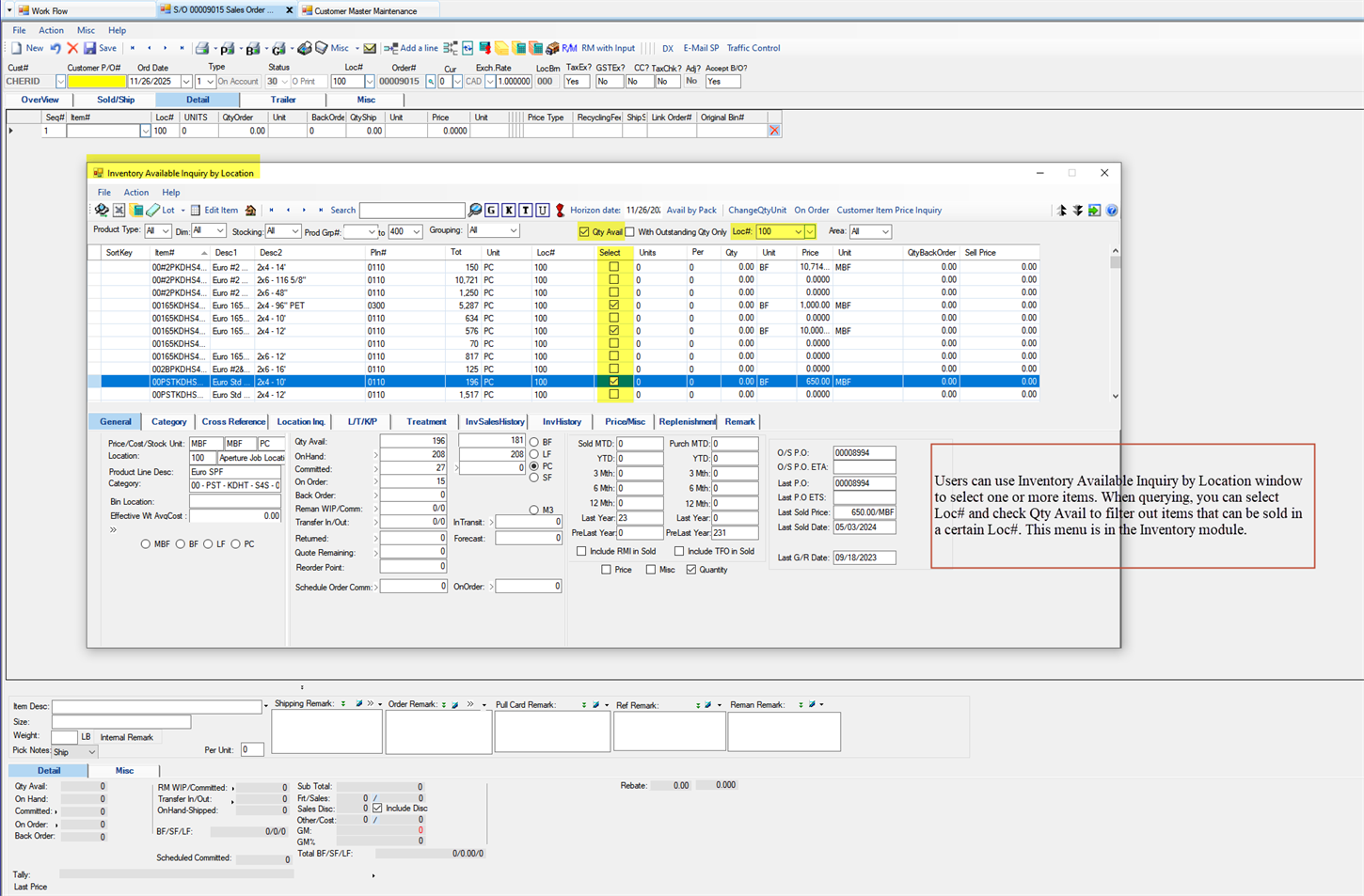
Task: Select the LF unit radio button
Action: click(534, 454)
